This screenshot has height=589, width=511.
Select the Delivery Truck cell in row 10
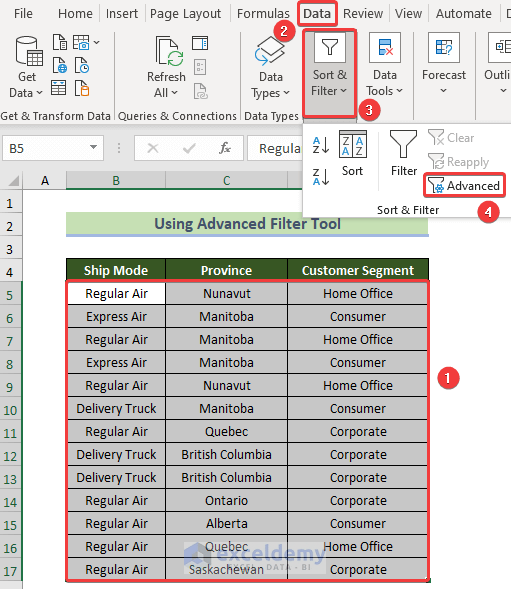[x=116, y=408]
